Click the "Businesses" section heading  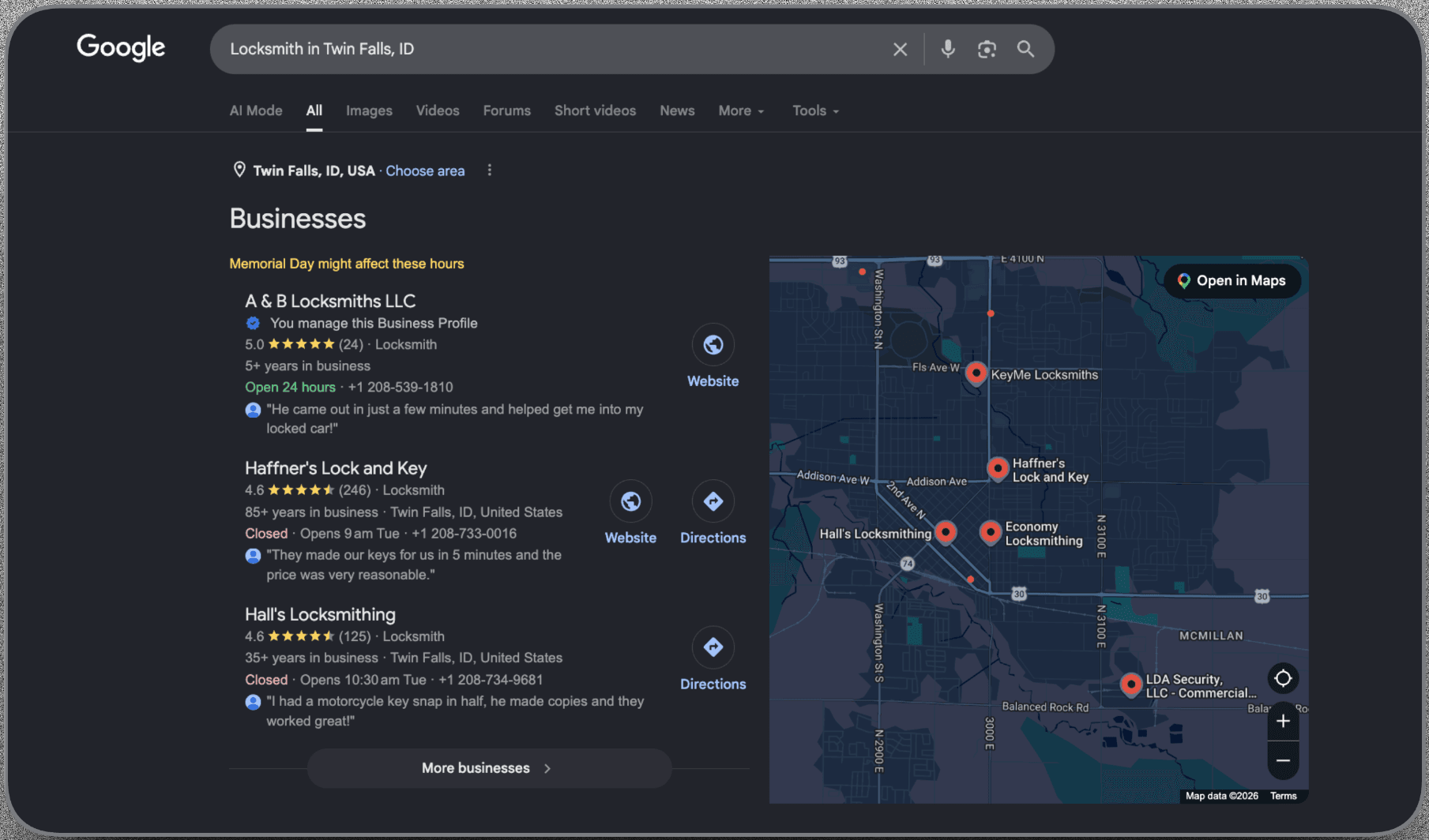(298, 219)
